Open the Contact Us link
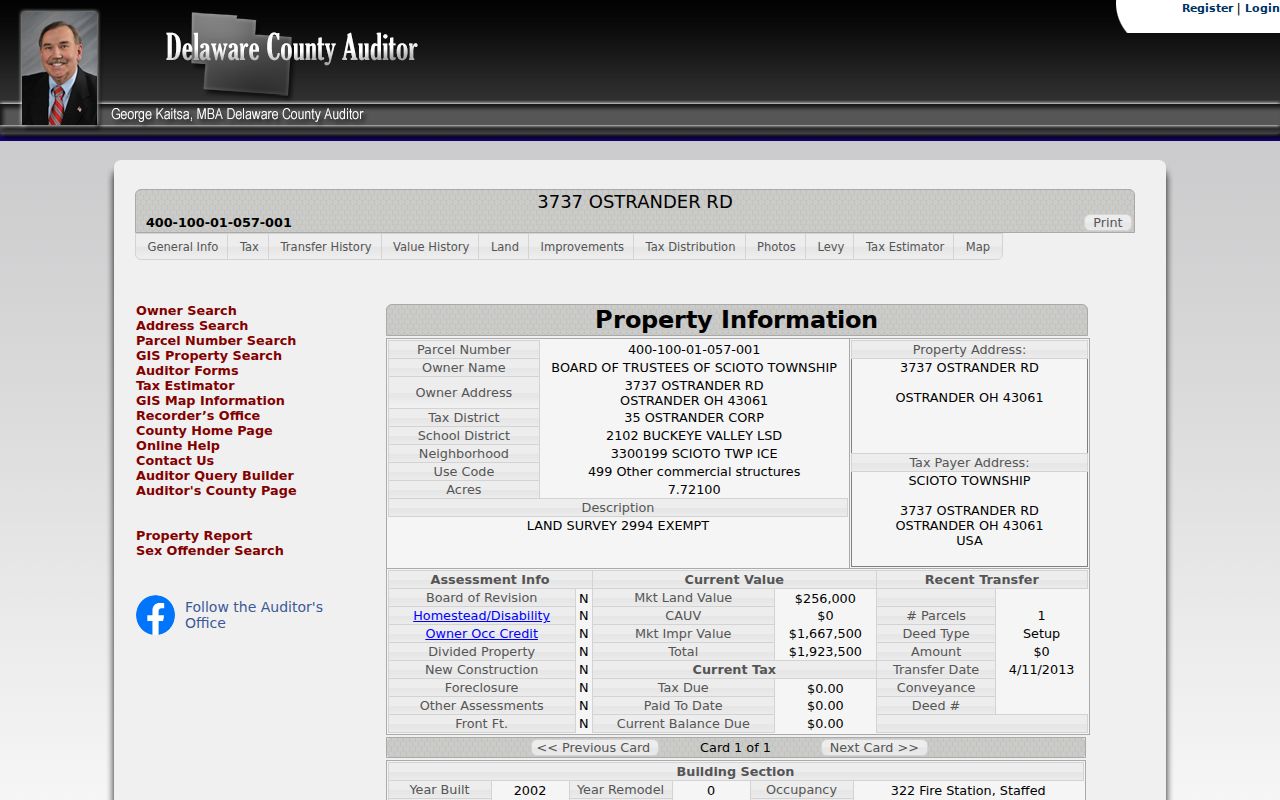 click(175, 461)
